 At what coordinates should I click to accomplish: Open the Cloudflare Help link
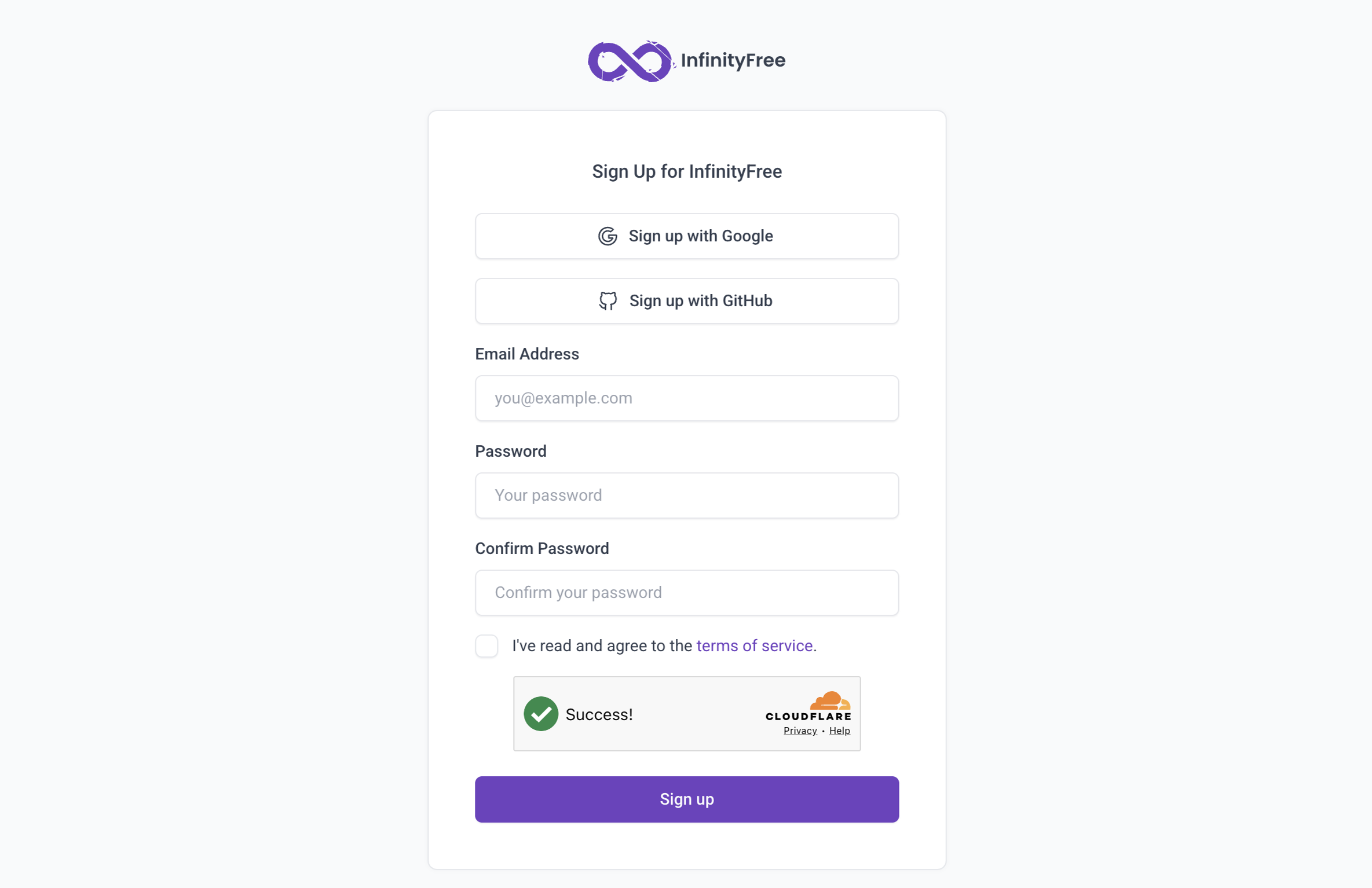839,730
